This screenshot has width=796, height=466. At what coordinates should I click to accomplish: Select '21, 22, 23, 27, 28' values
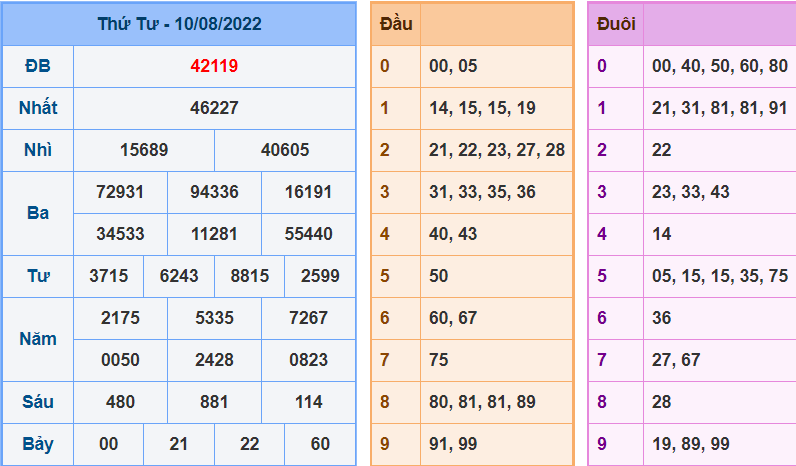click(x=497, y=150)
